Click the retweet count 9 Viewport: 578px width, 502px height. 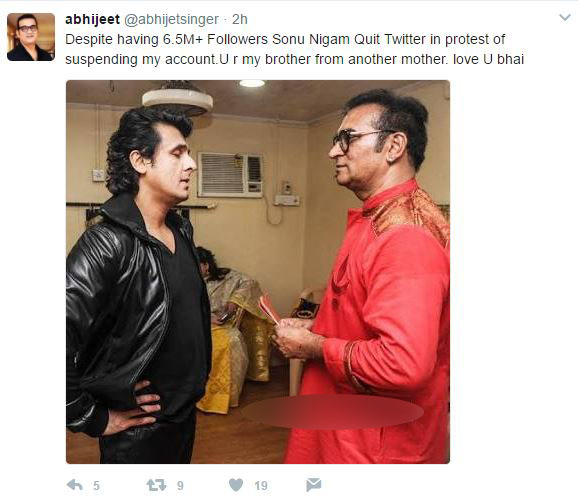tap(180, 485)
